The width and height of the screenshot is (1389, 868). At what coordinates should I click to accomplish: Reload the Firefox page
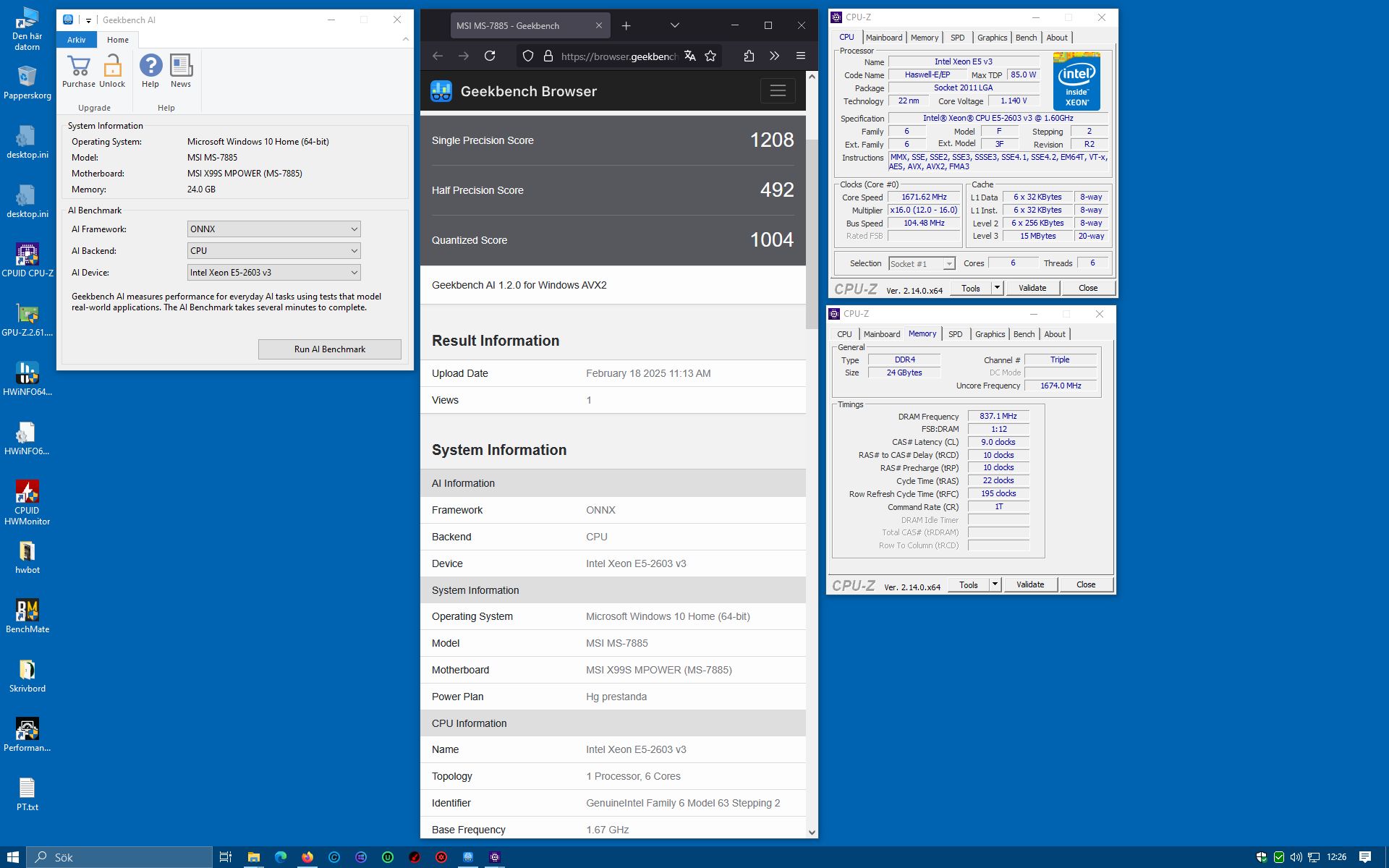(490, 56)
